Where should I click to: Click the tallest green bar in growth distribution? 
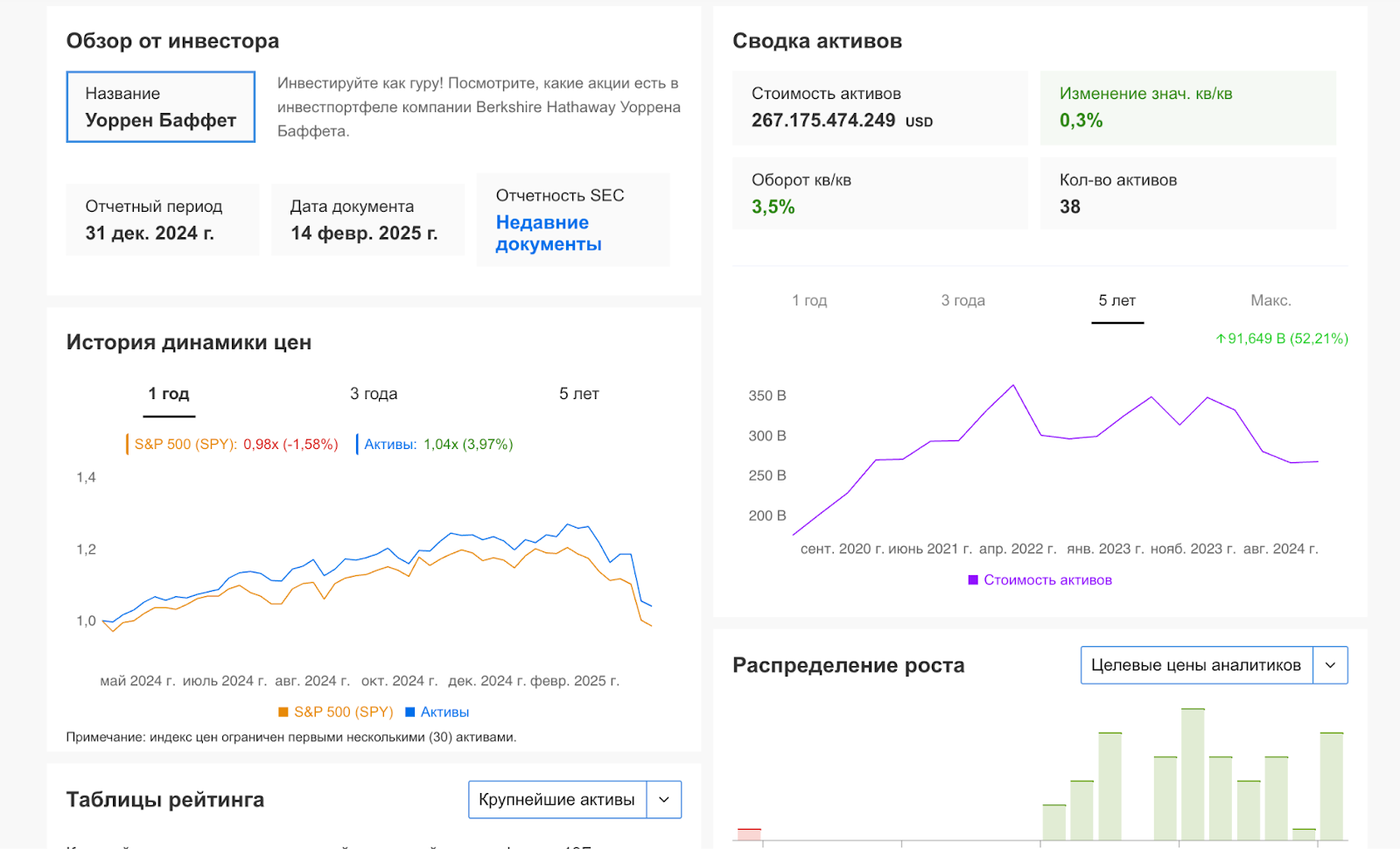pos(1193,775)
